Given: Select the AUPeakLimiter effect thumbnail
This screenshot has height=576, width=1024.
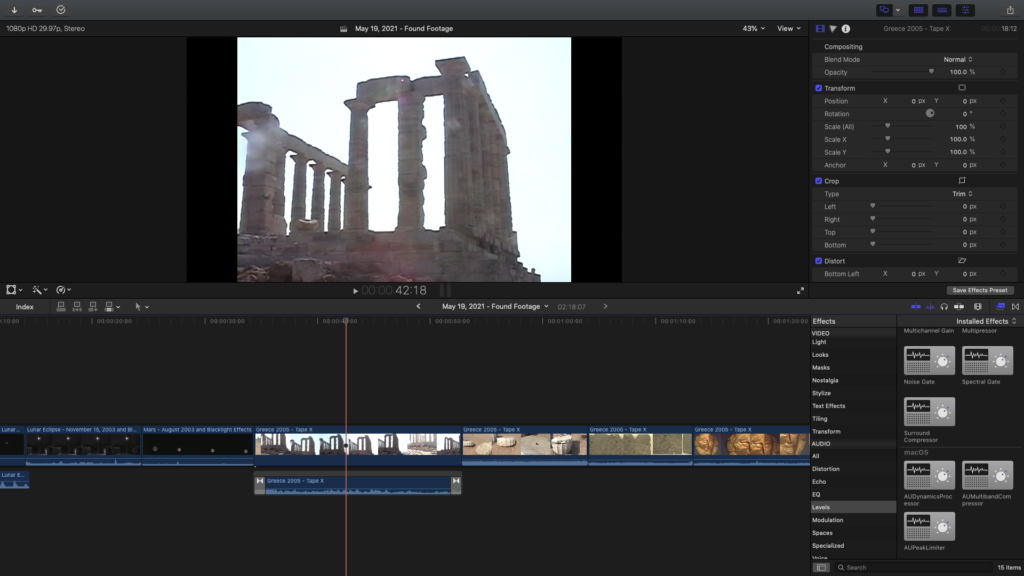Looking at the screenshot, I should (929, 526).
